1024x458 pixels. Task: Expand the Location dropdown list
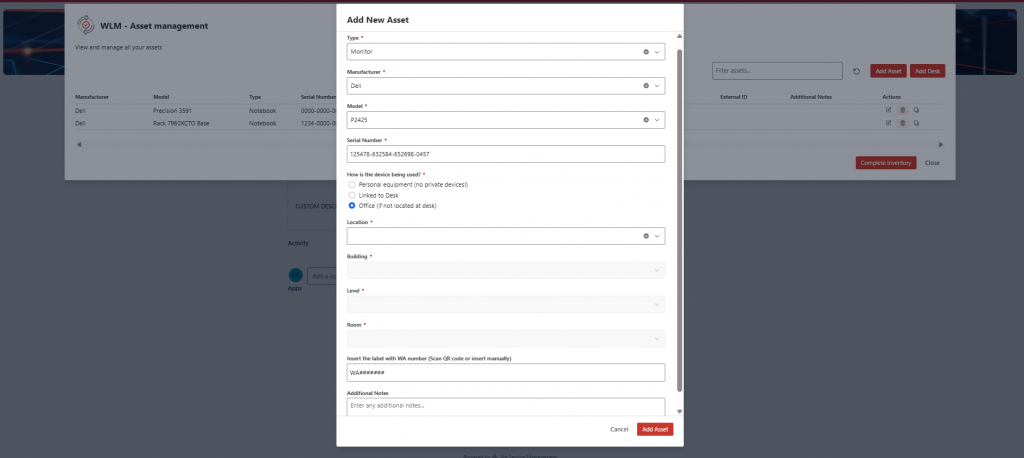tap(657, 236)
